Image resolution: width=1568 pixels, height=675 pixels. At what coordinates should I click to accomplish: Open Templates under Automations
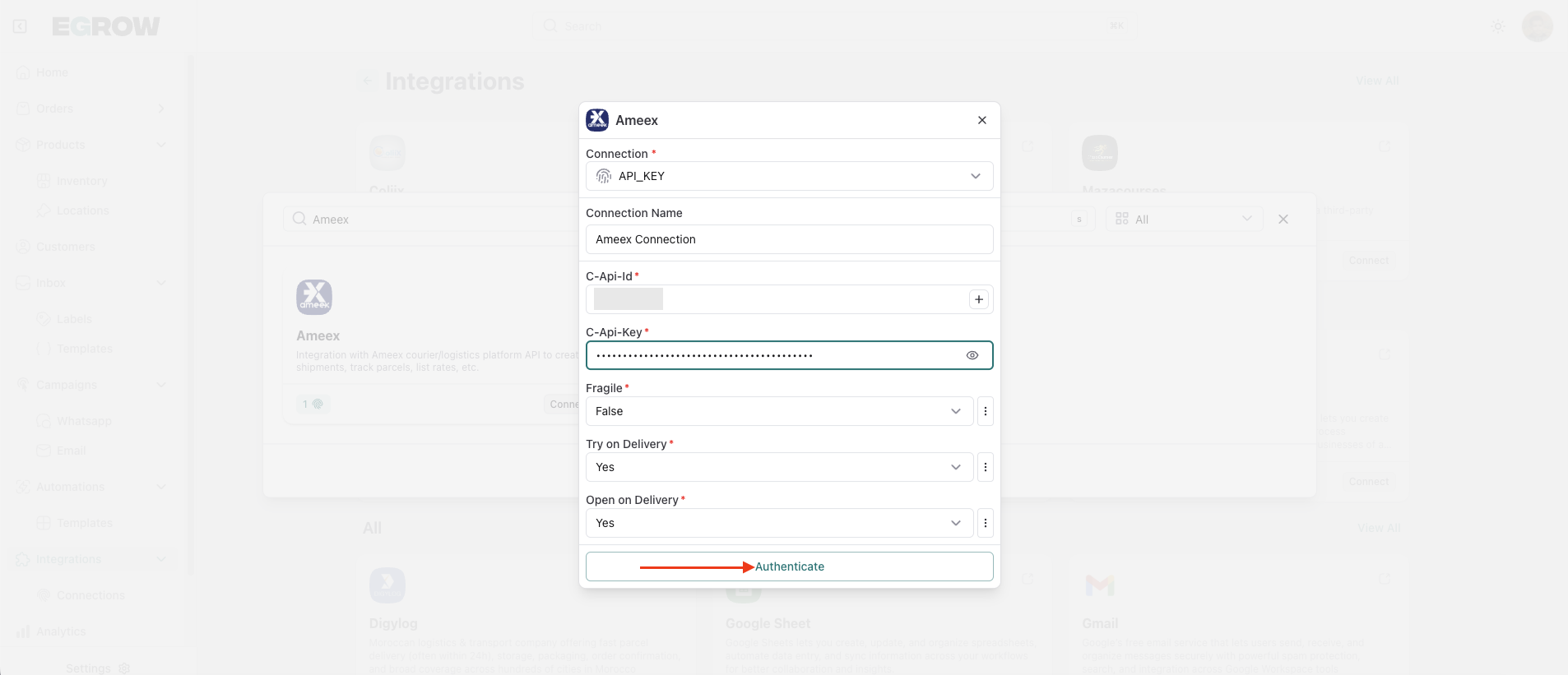(84, 523)
